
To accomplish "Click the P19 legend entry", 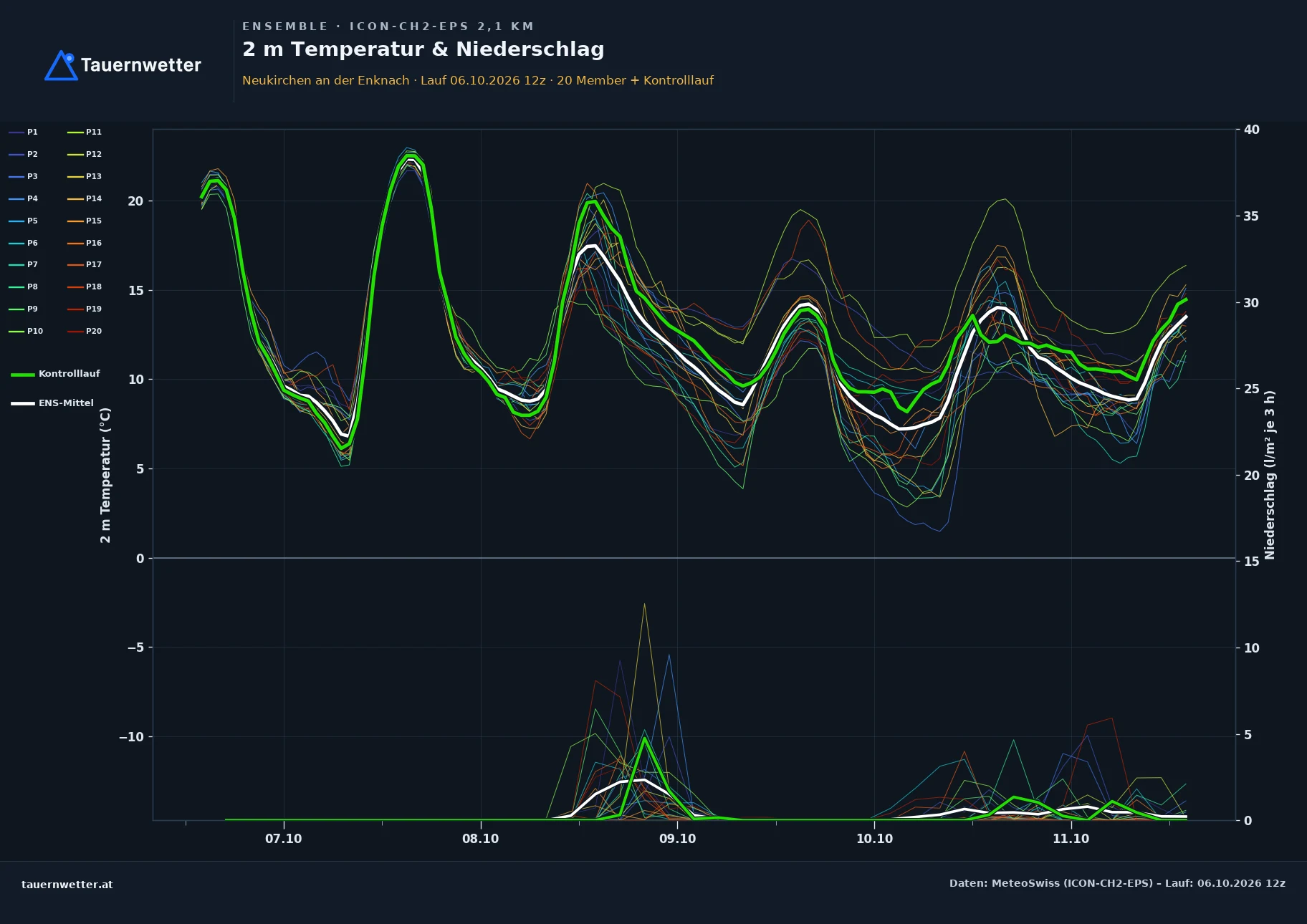I will coord(85,309).
